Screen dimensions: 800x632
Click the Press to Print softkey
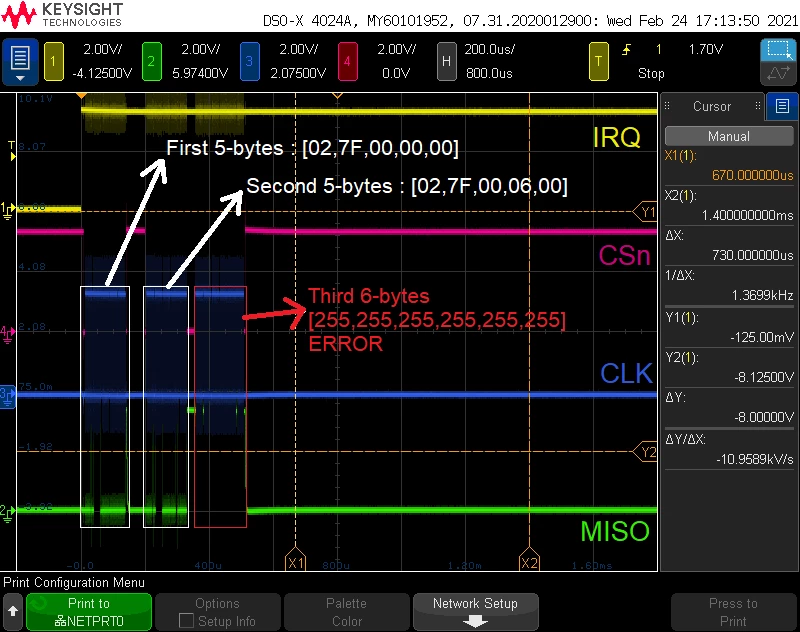point(733,612)
